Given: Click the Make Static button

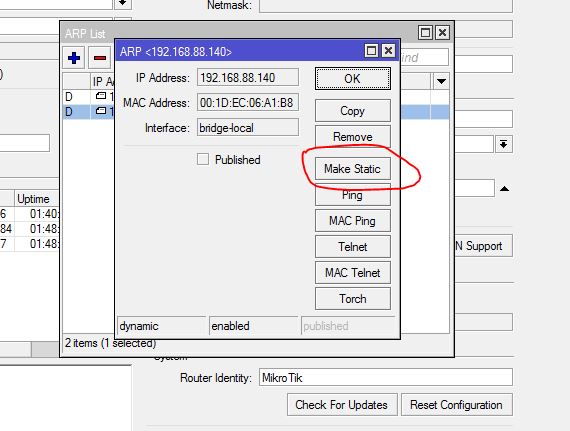Looking at the screenshot, I should [x=353, y=169].
